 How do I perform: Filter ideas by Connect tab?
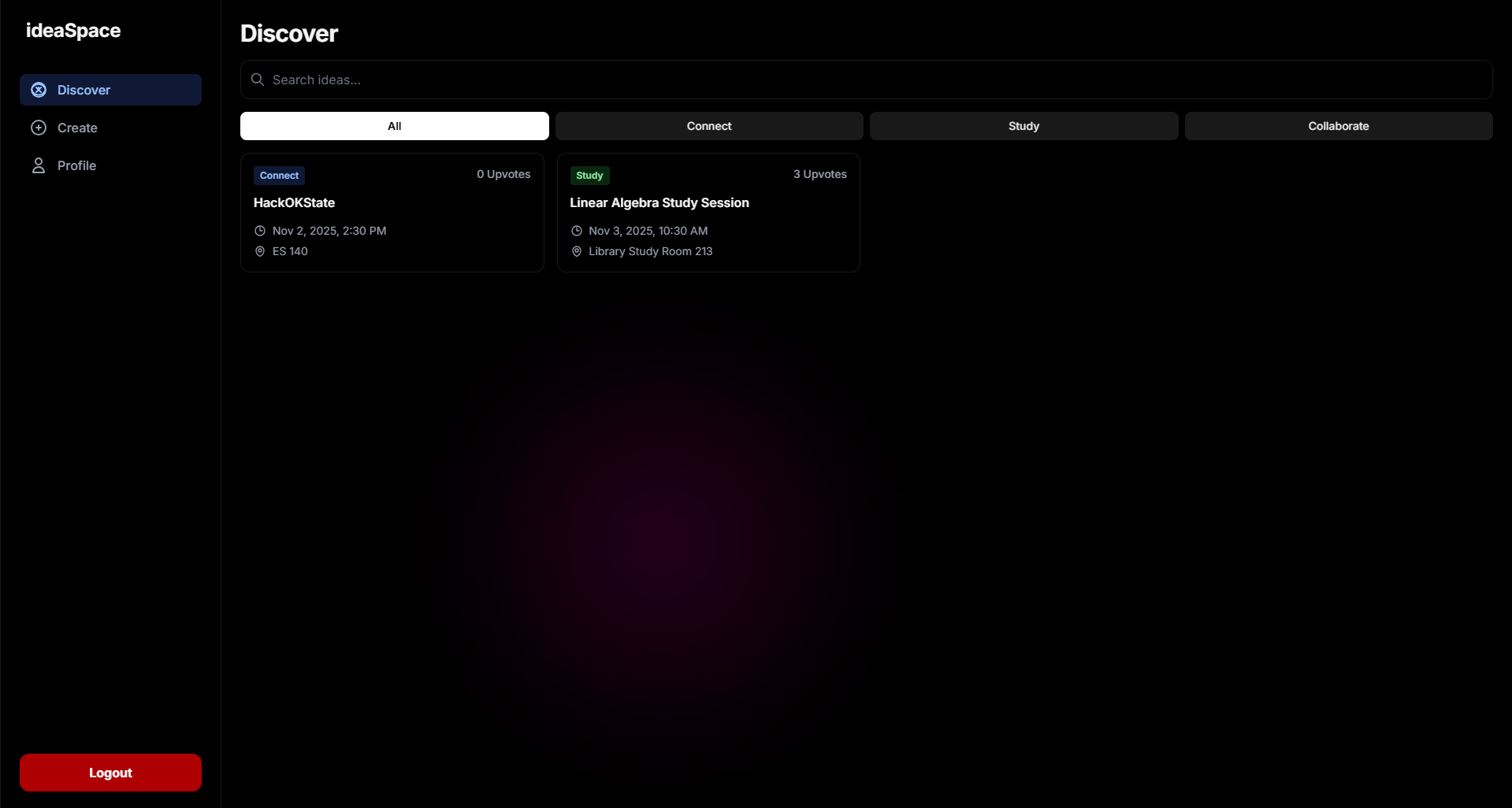point(709,126)
